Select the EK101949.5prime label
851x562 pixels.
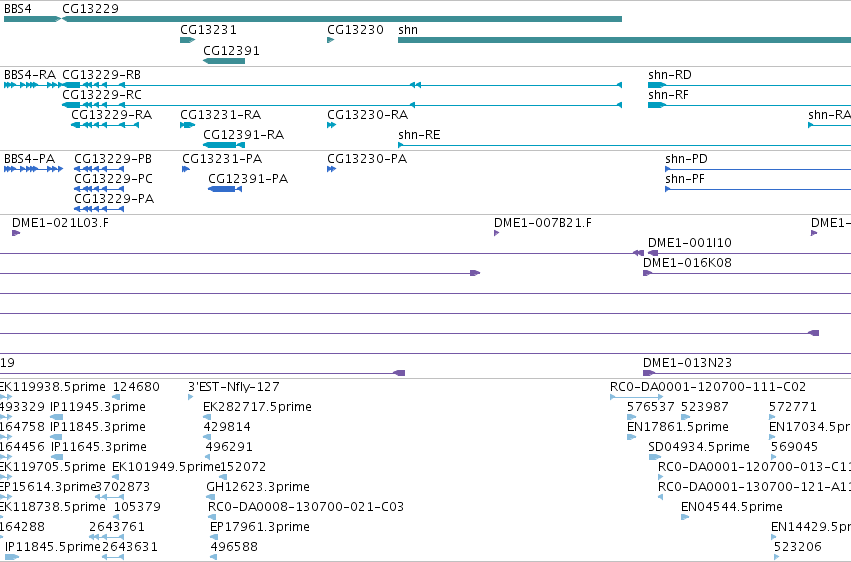pos(166,467)
